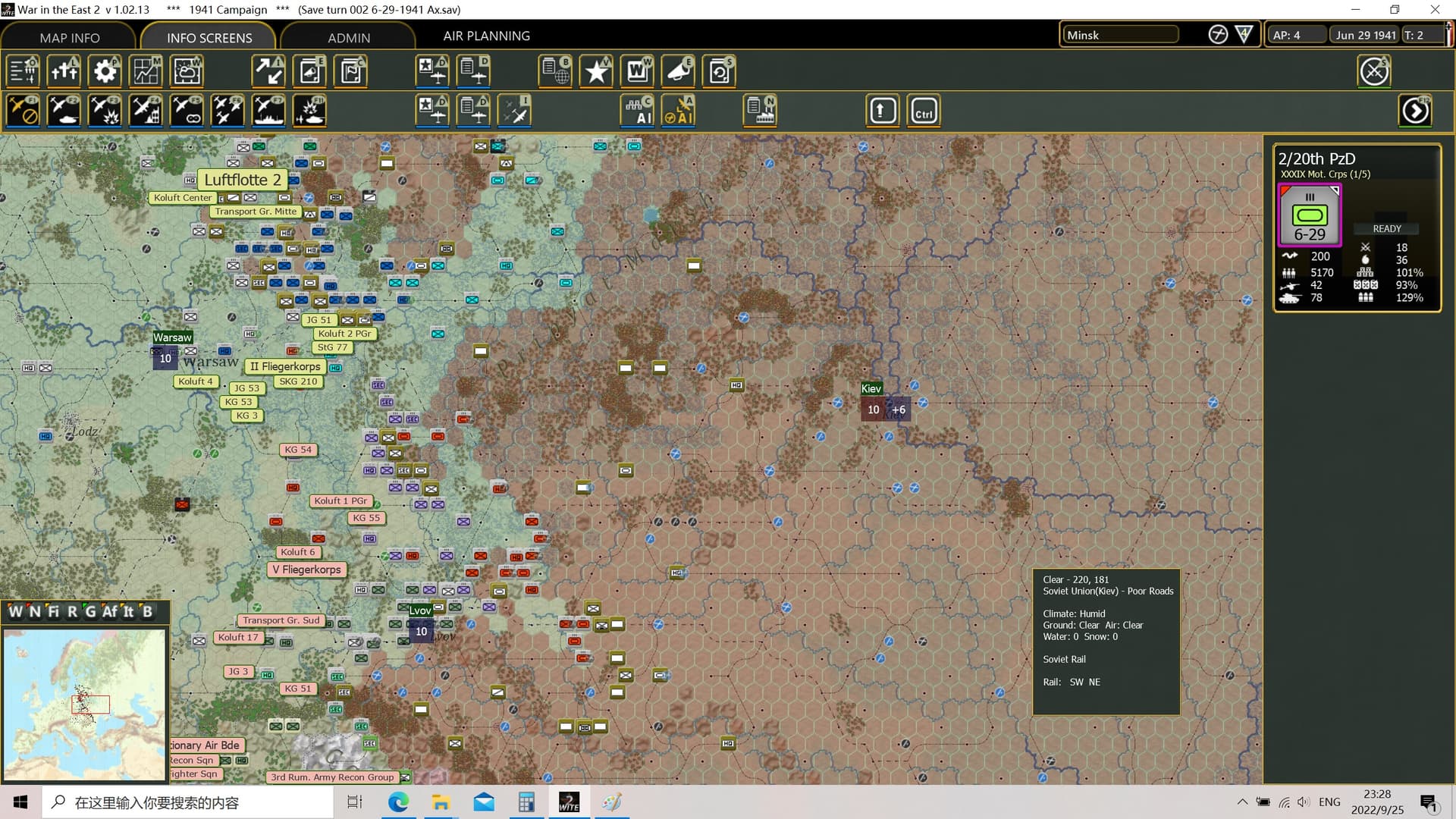Select II Fliegerkorps on the map
Screen dimensions: 1456x819
[285, 366]
